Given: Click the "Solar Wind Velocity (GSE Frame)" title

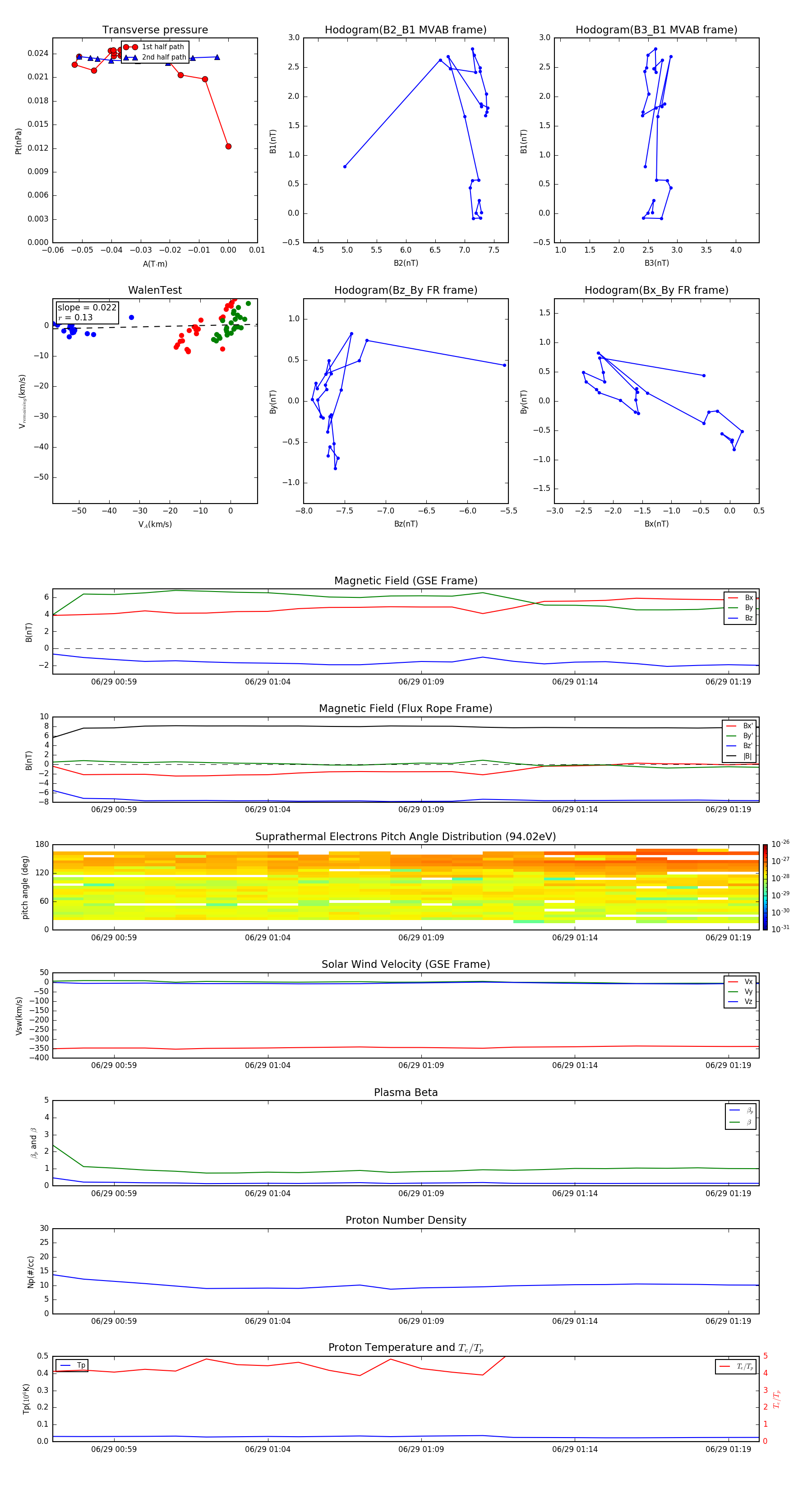Looking at the screenshot, I should (x=406, y=964).
